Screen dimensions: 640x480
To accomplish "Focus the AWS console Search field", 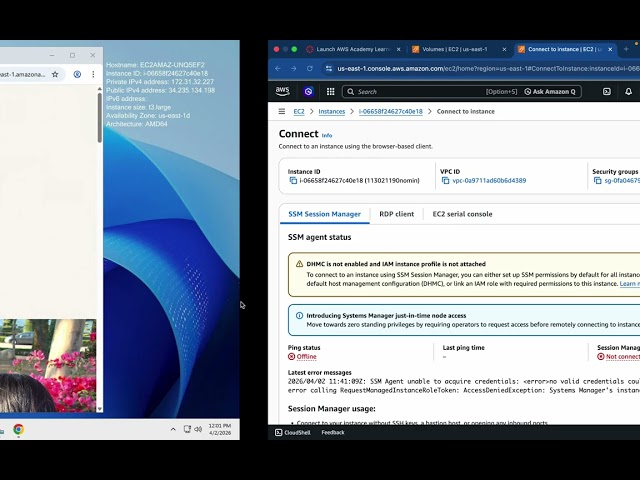I will pos(461,91).
